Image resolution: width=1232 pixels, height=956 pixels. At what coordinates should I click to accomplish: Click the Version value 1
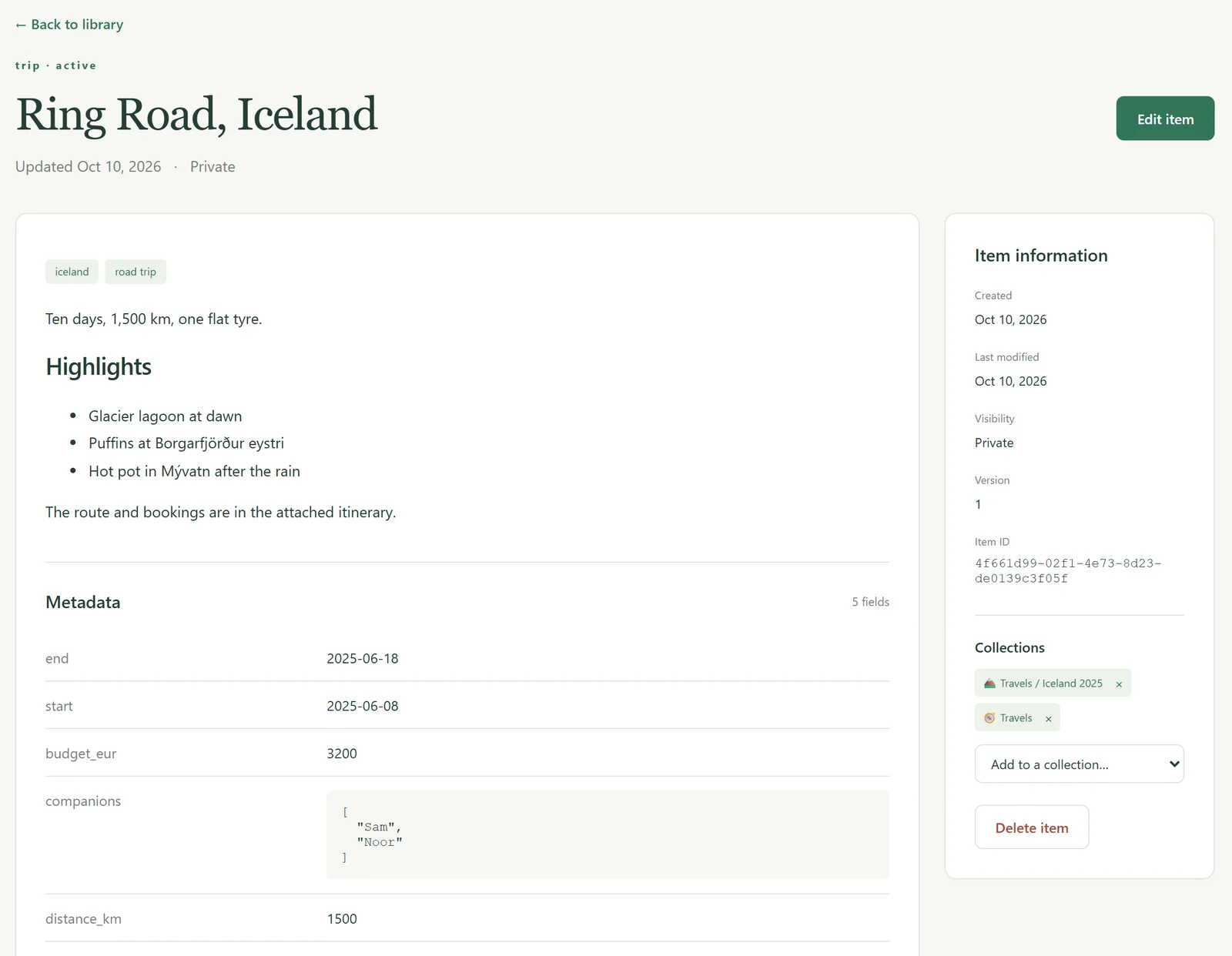[978, 504]
